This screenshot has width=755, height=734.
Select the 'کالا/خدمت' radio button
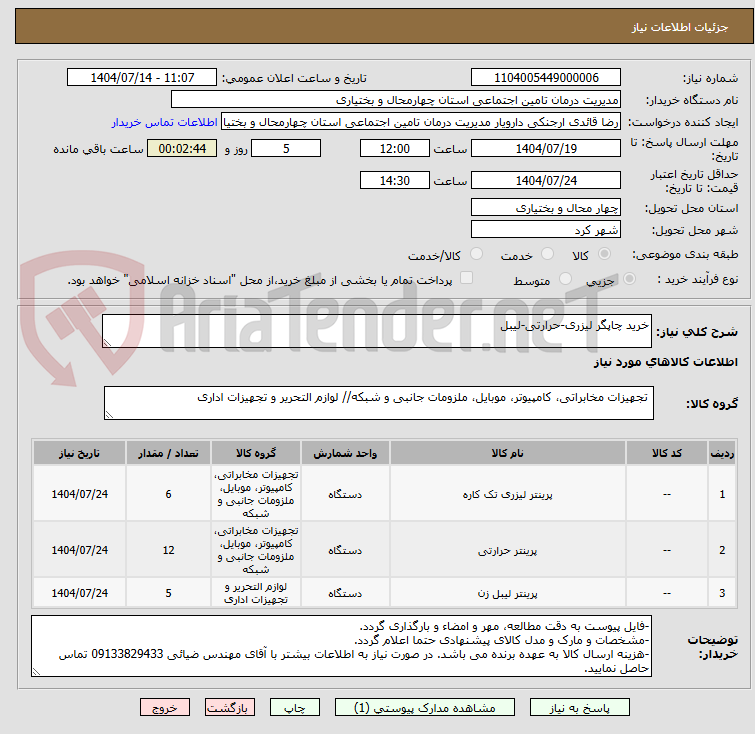click(x=476, y=254)
